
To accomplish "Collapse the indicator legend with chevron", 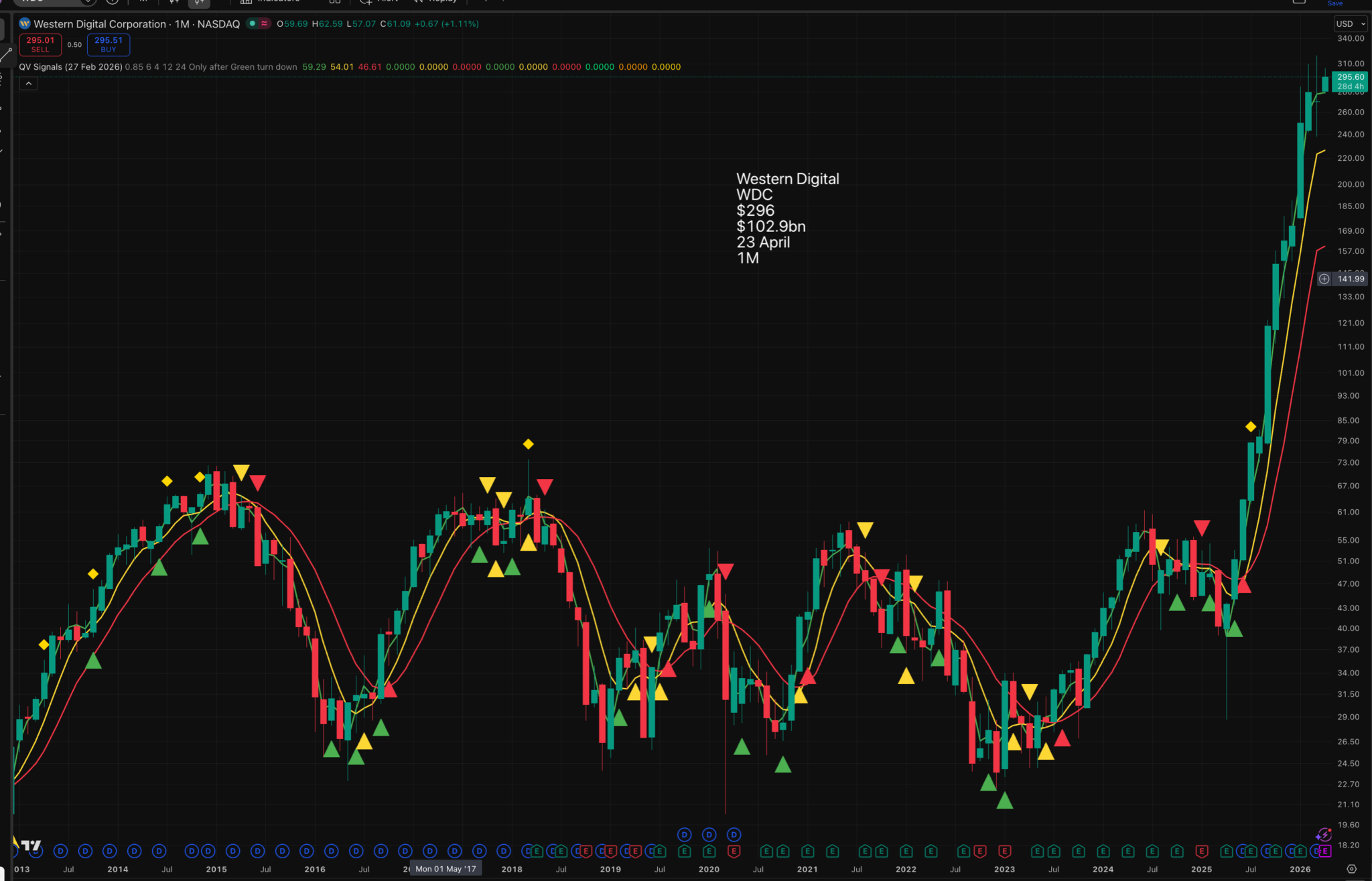I will pyautogui.click(x=28, y=84).
